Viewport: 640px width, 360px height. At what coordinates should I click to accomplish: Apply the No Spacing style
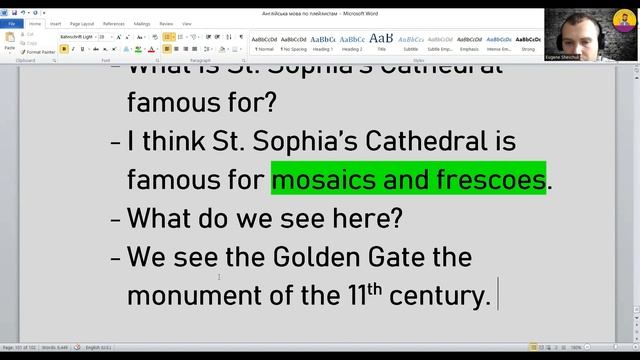click(x=293, y=43)
